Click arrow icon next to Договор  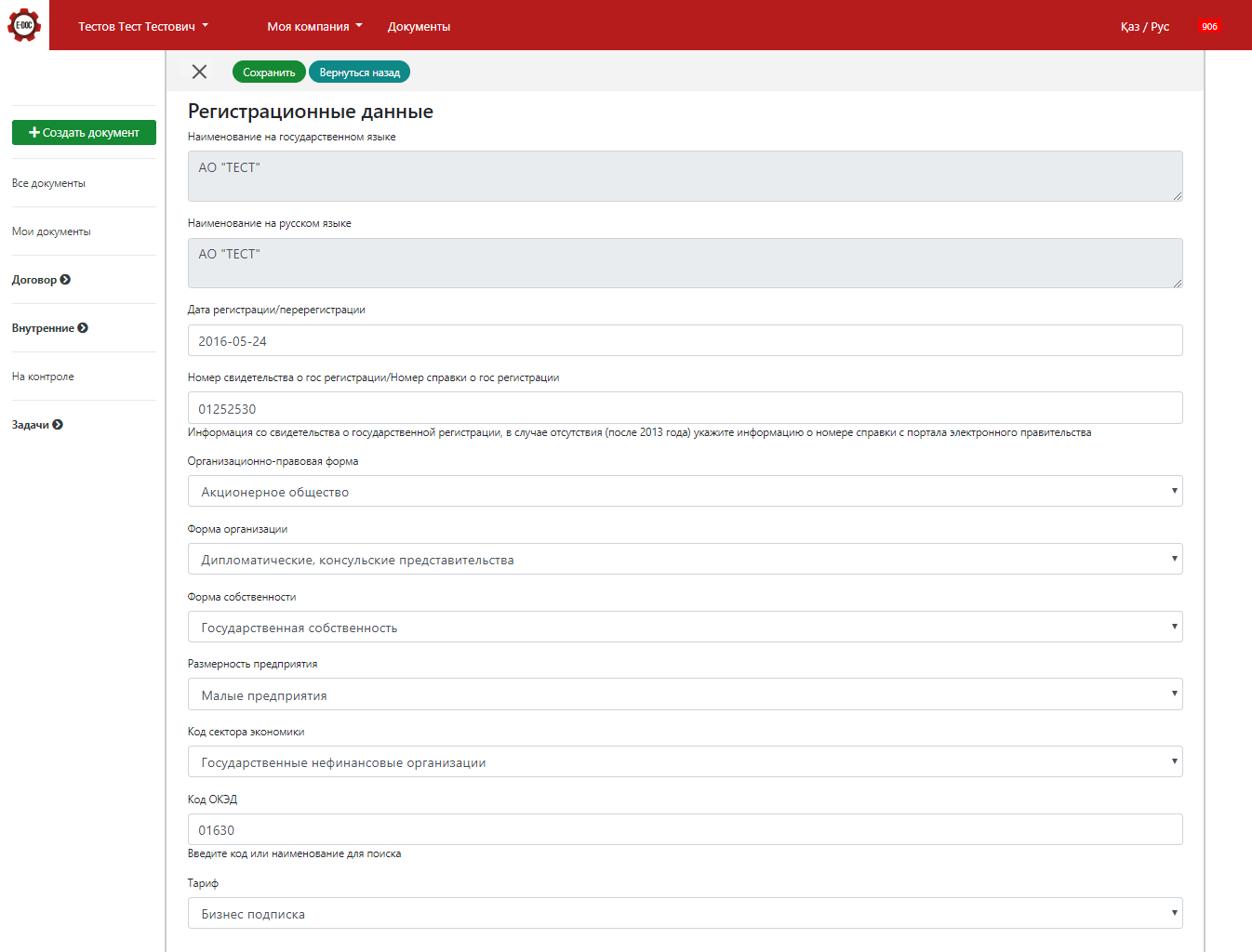coord(65,280)
